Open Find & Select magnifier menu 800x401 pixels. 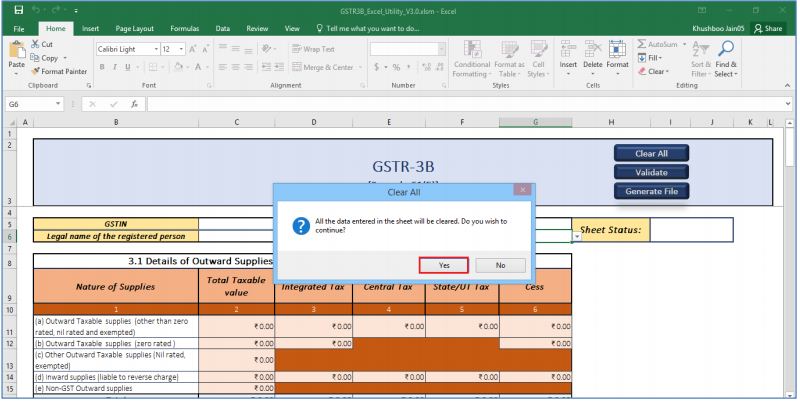726,59
